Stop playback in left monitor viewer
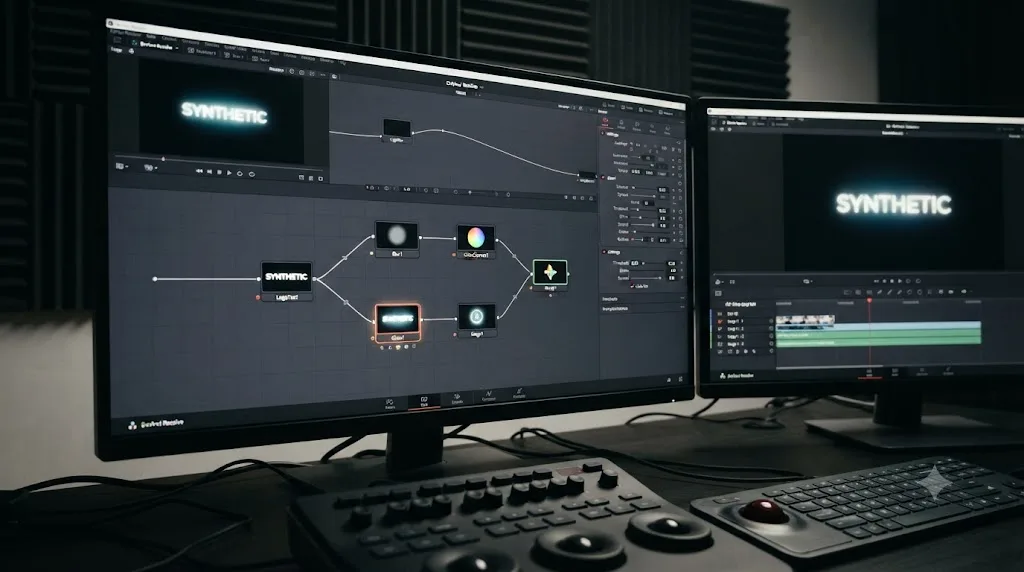The height and width of the screenshot is (572, 1024). point(219,172)
